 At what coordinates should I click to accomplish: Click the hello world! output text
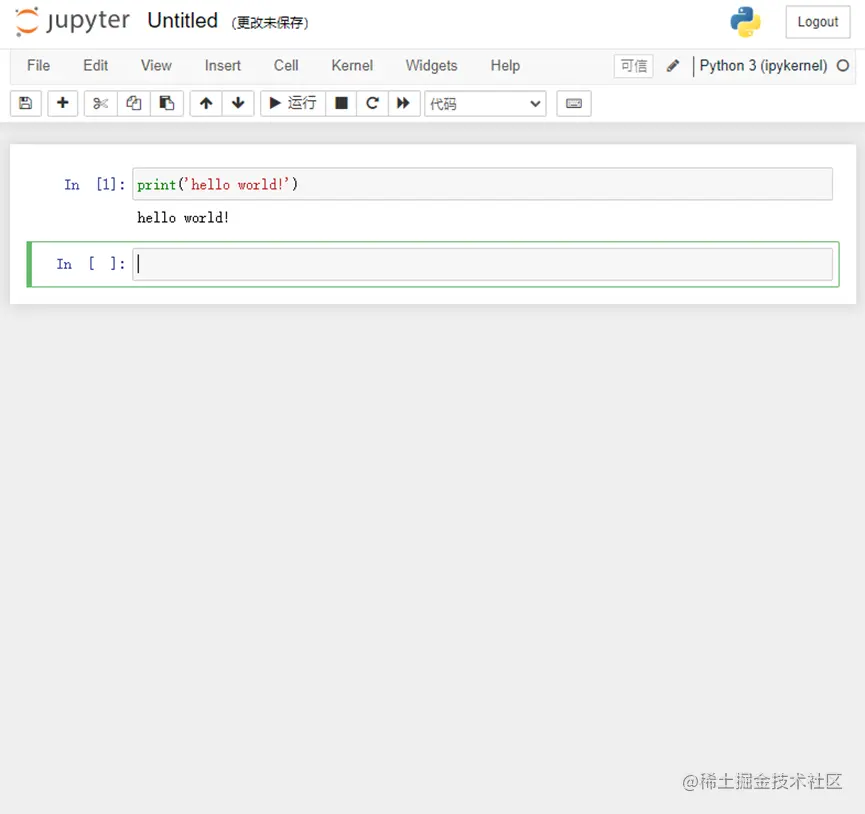click(x=183, y=218)
